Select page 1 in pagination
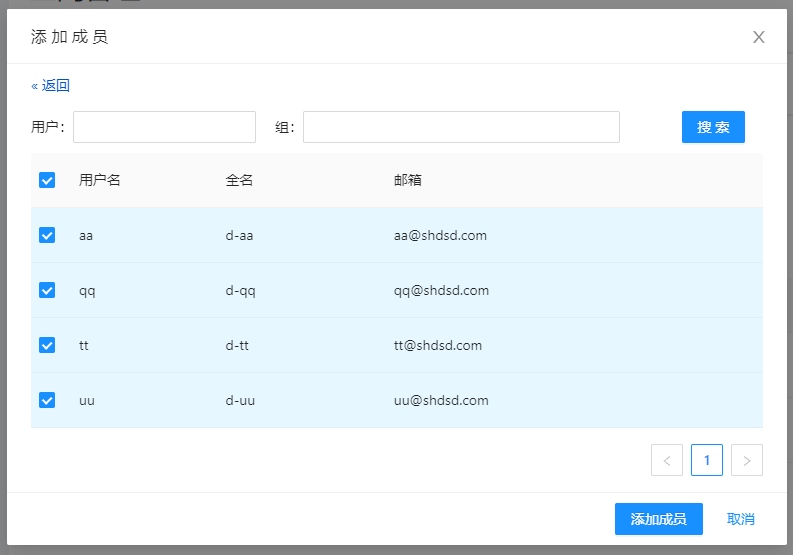Viewport: 793px width, 555px height. [x=707, y=460]
